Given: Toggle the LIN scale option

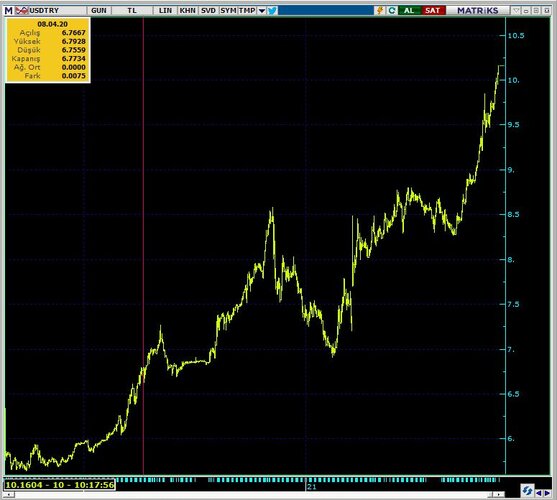Looking at the screenshot, I should point(165,11).
